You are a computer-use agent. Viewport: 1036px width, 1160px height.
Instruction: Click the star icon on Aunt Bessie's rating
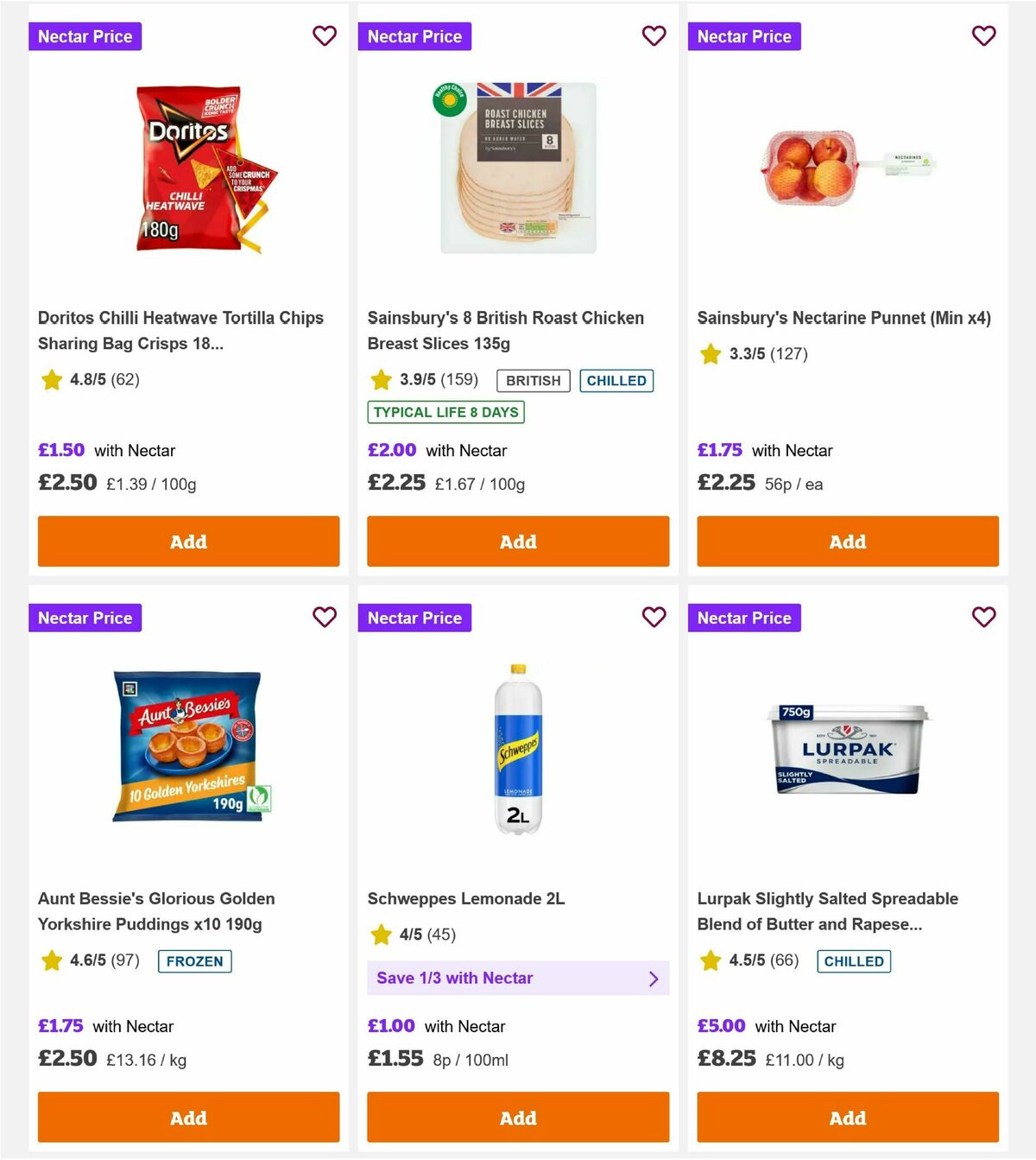tap(51, 960)
